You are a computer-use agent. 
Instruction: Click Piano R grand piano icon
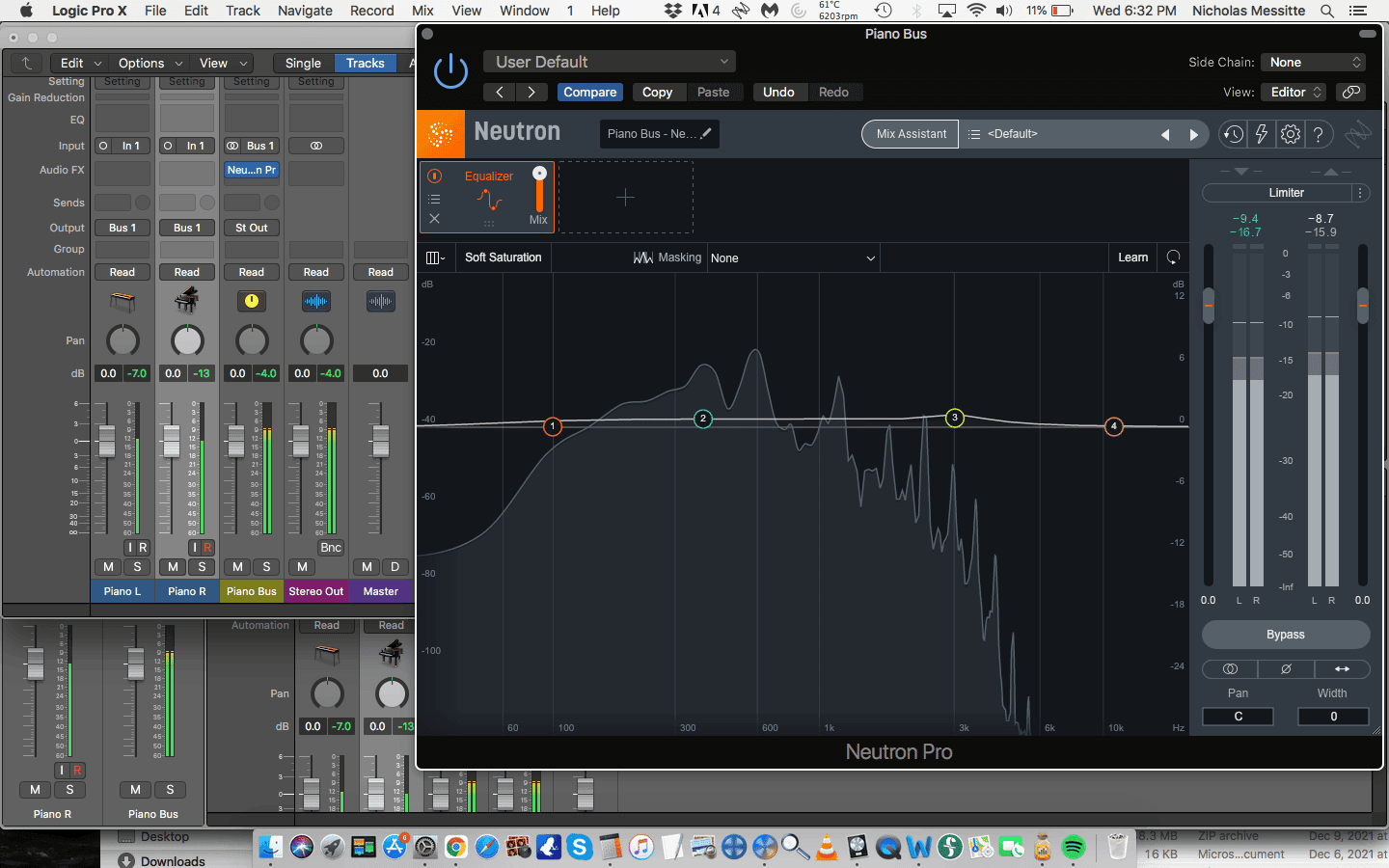point(187,301)
